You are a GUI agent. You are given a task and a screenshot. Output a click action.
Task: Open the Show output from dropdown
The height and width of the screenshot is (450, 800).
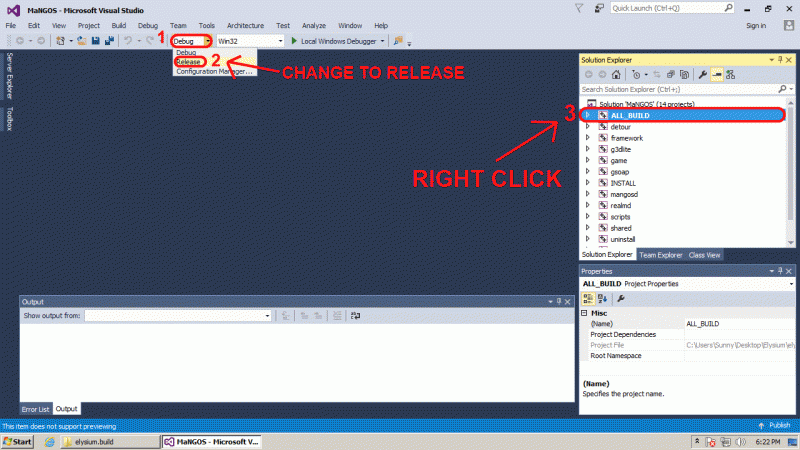(267, 316)
